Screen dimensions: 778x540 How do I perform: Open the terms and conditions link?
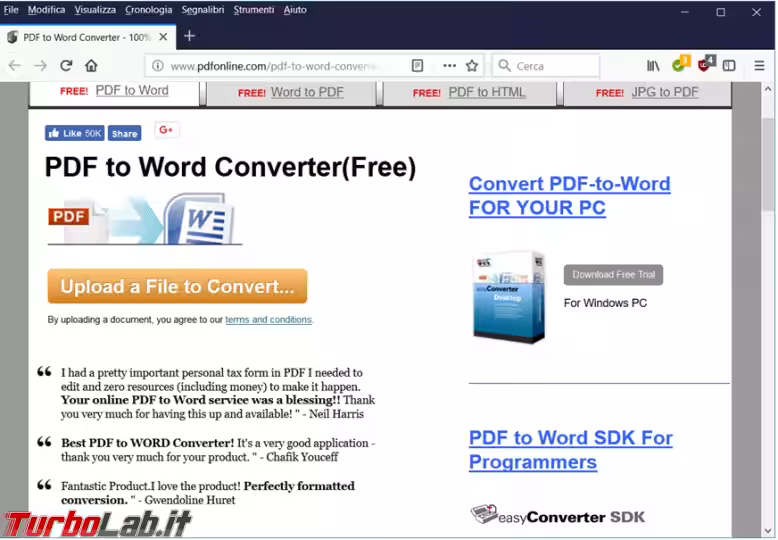click(268, 320)
